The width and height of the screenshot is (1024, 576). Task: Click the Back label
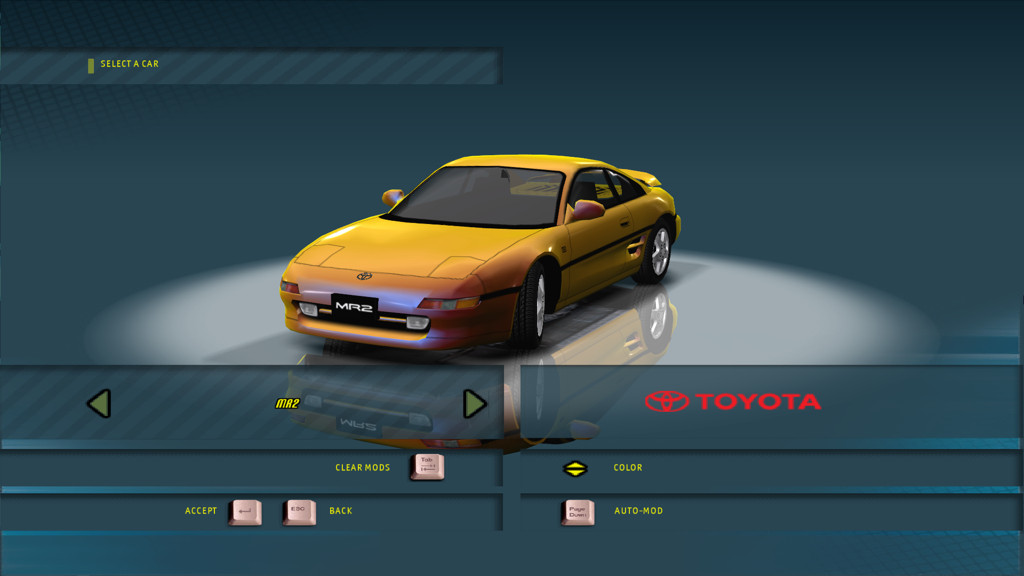click(x=341, y=511)
